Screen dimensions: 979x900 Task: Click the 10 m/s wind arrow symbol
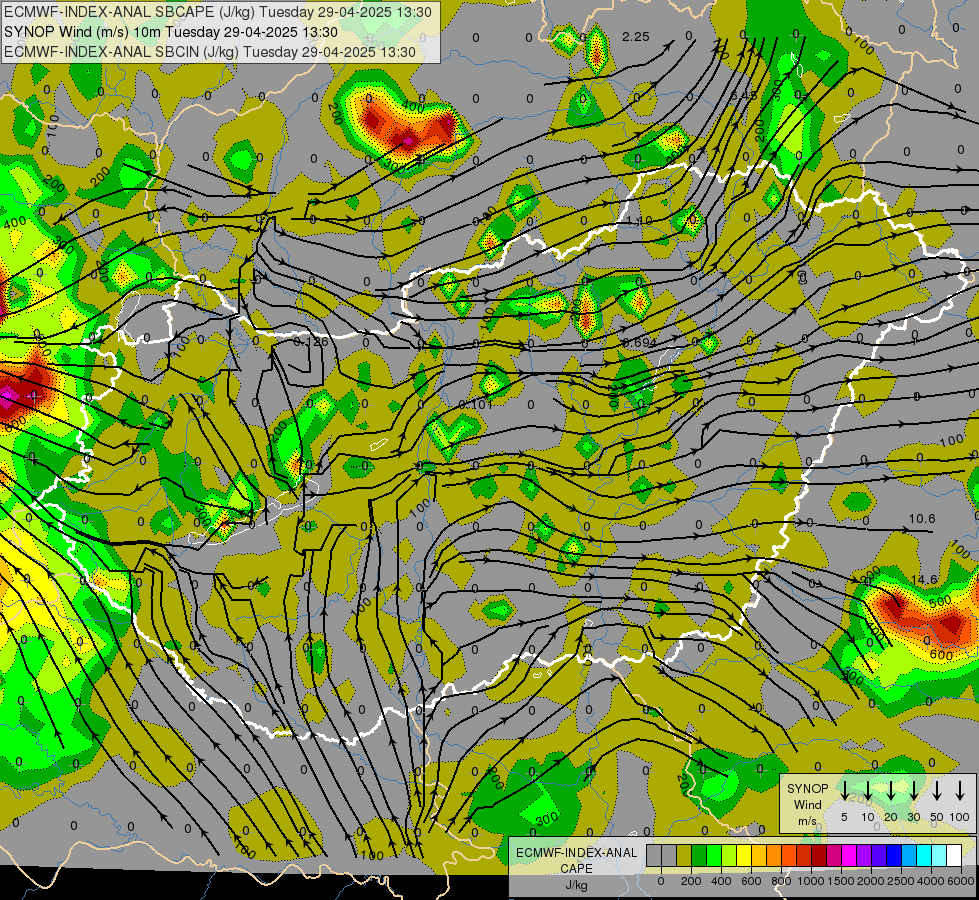point(867,791)
